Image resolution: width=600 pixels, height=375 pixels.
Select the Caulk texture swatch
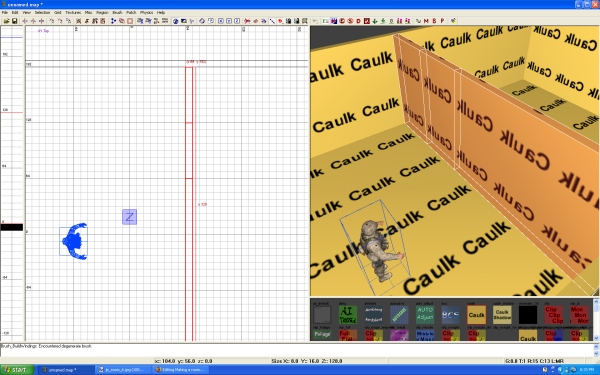click(x=476, y=315)
